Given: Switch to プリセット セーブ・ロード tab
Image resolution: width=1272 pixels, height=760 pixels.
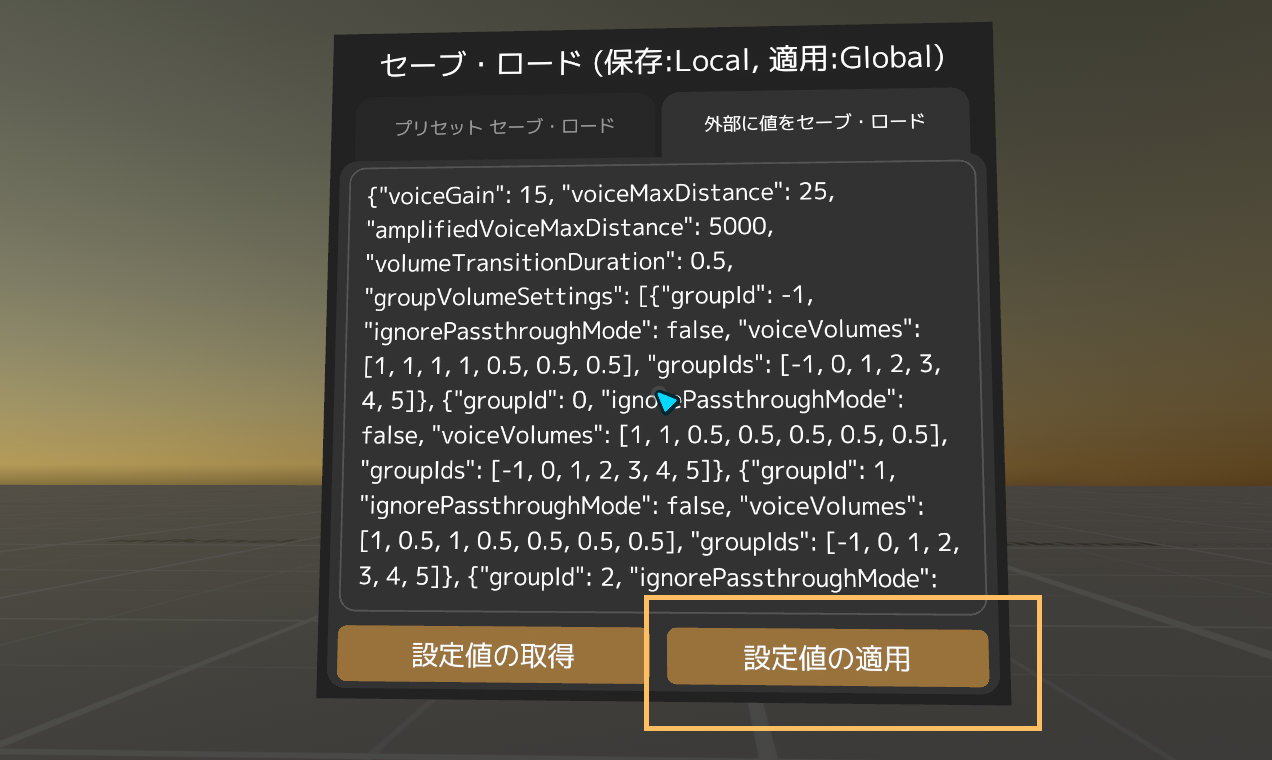Looking at the screenshot, I should 505,127.
